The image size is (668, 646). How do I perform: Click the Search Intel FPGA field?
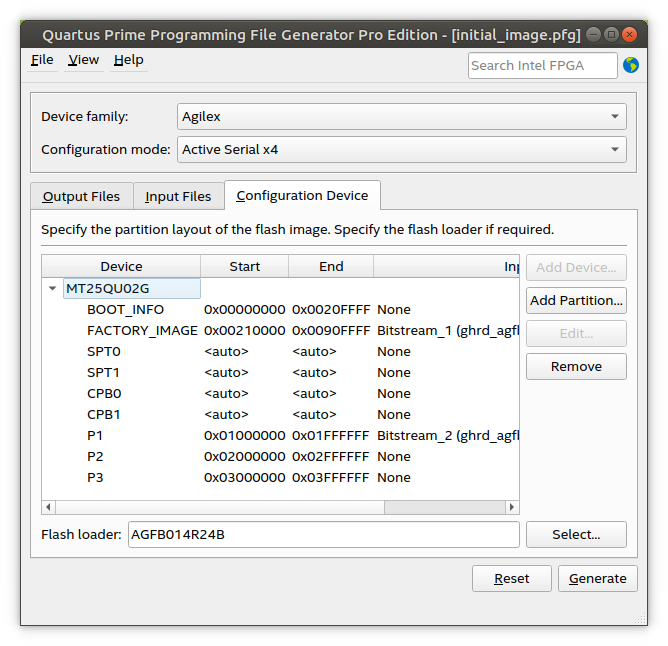pyautogui.click(x=542, y=65)
